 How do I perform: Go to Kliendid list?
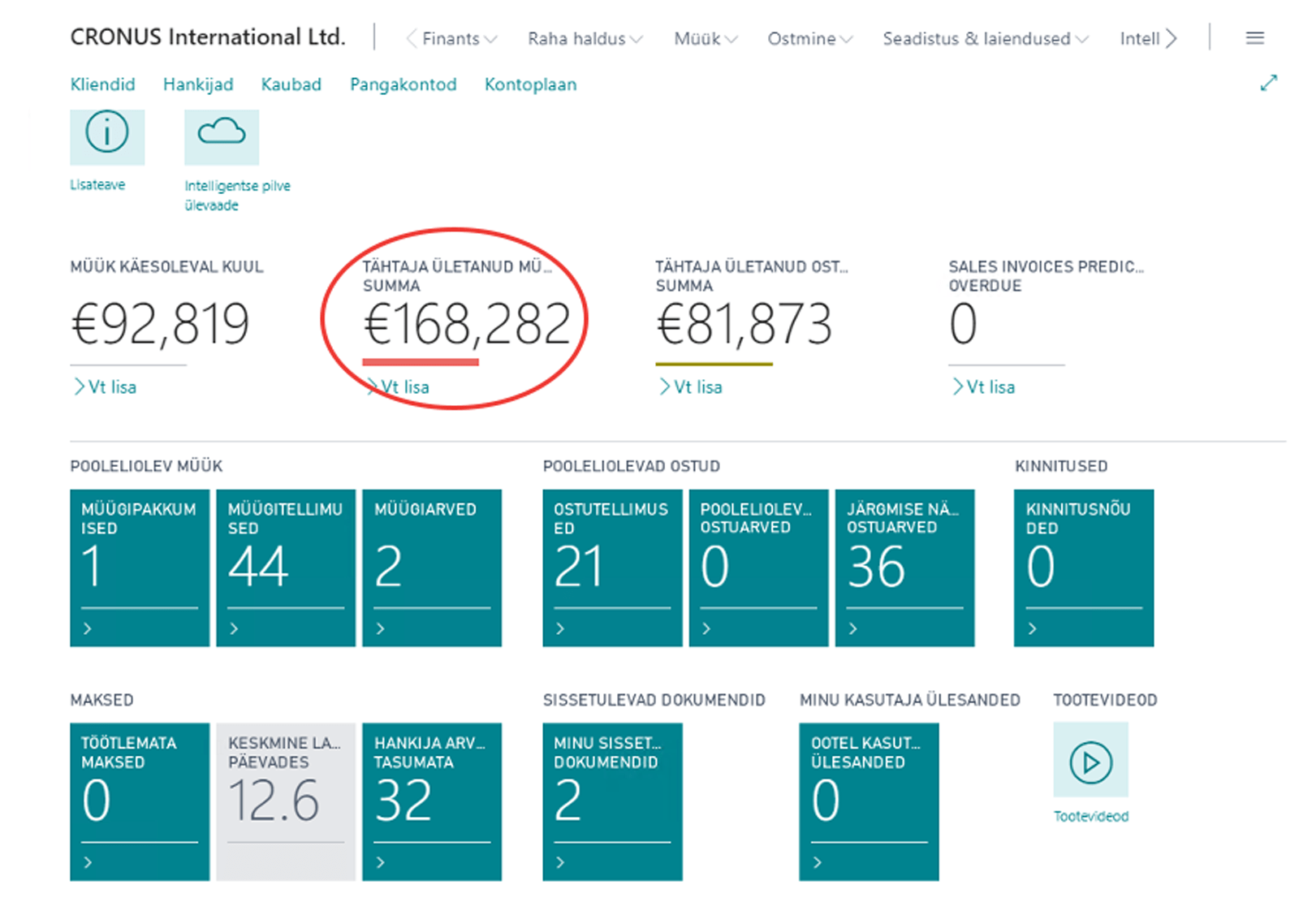tap(103, 84)
